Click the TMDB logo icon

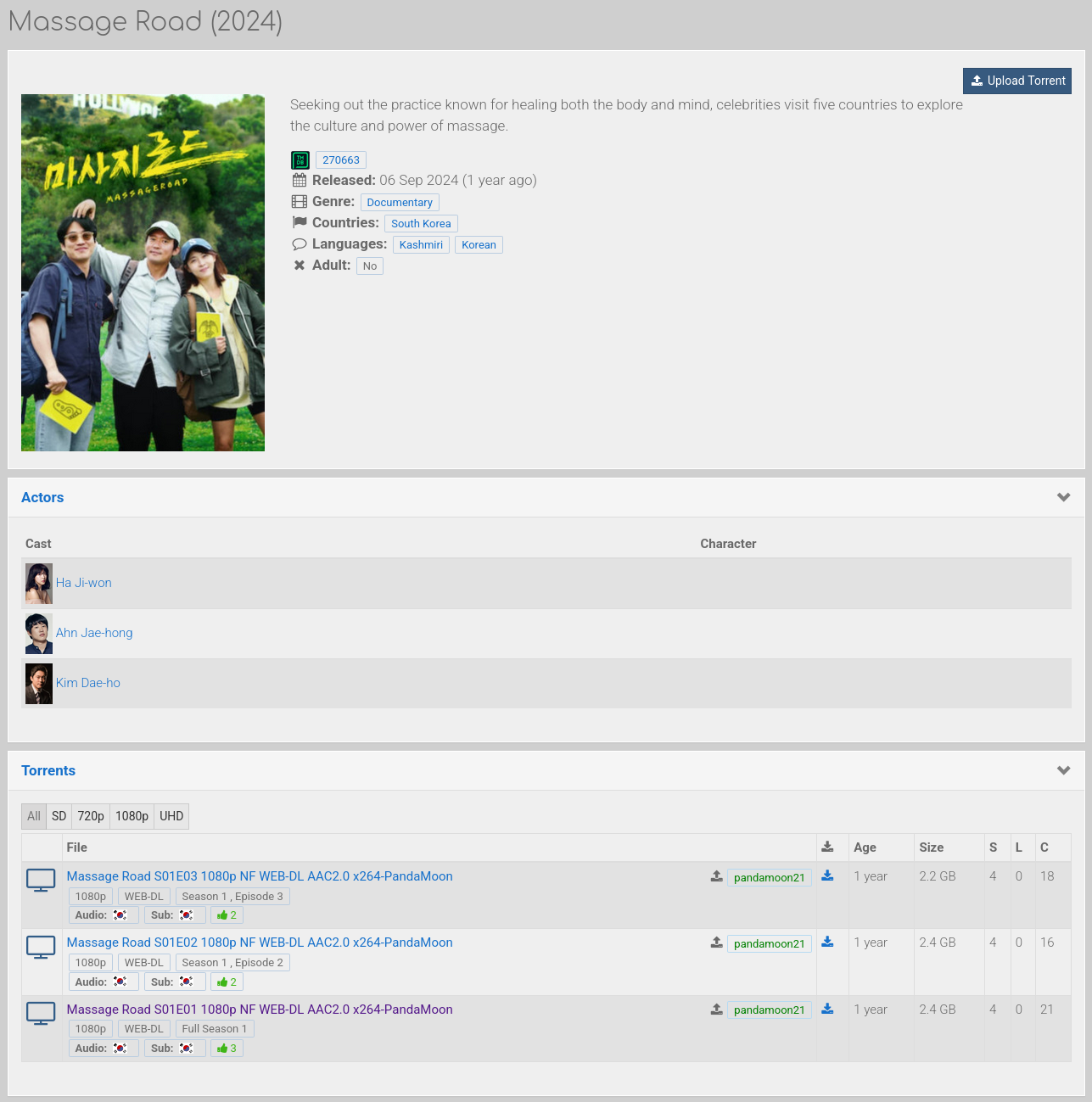(x=300, y=159)
